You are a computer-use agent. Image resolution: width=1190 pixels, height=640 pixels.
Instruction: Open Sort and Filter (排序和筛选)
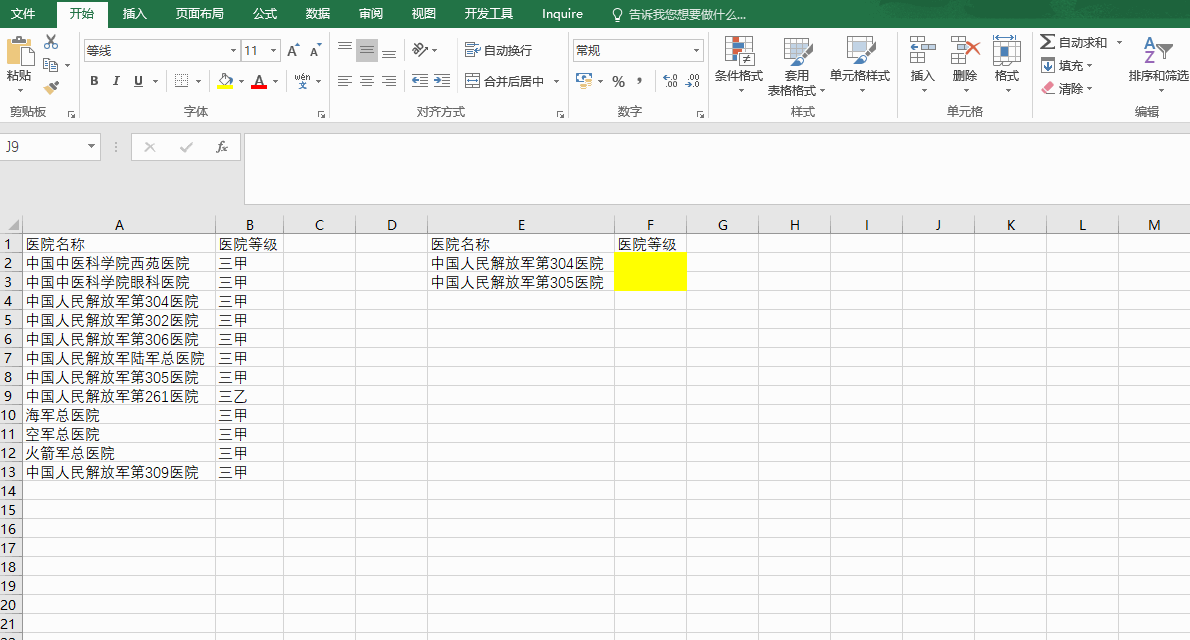[x=1159, y=65]
